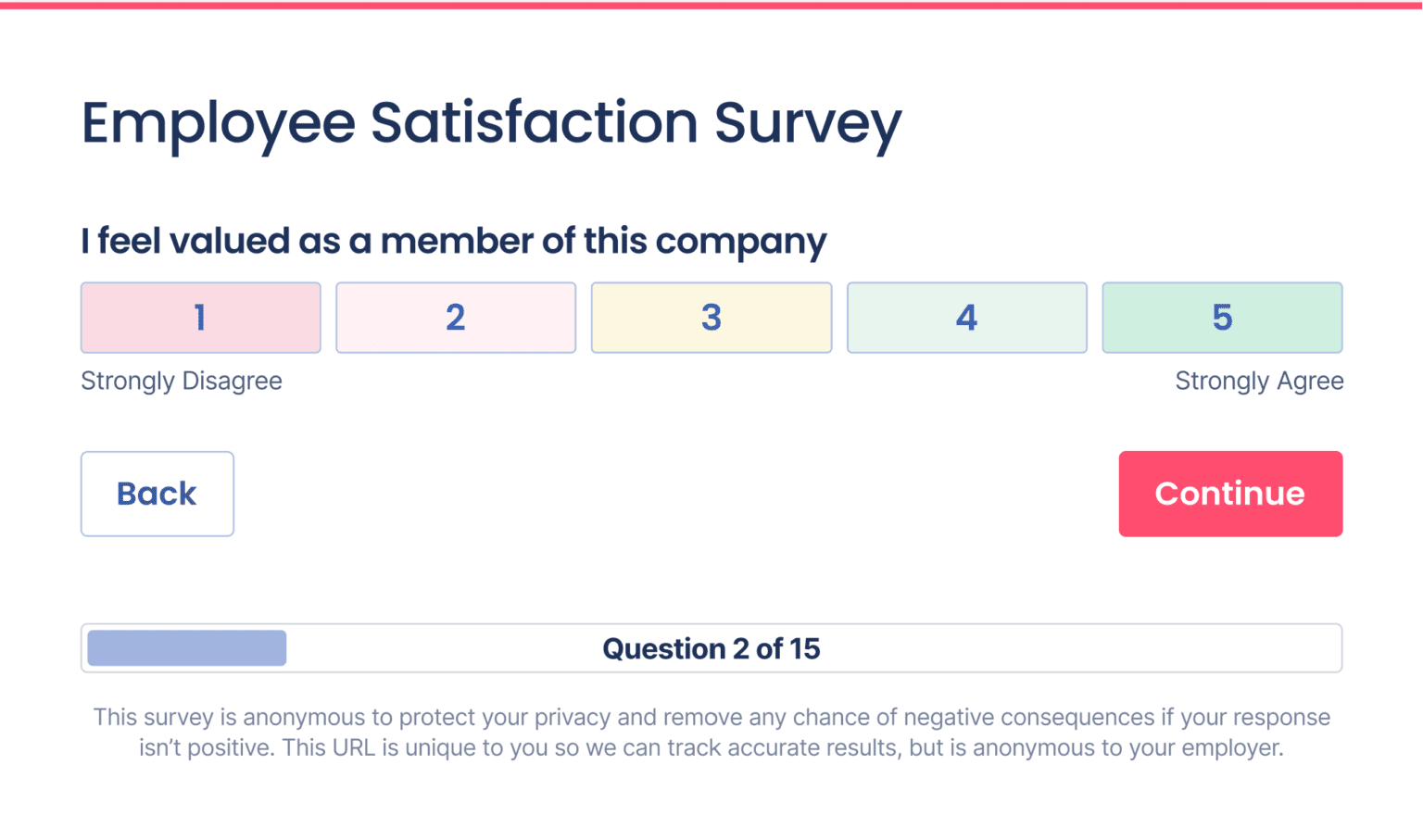The image size is (1423, 840).
Task: Click the Strongly Agree label
Action: 1259,381
